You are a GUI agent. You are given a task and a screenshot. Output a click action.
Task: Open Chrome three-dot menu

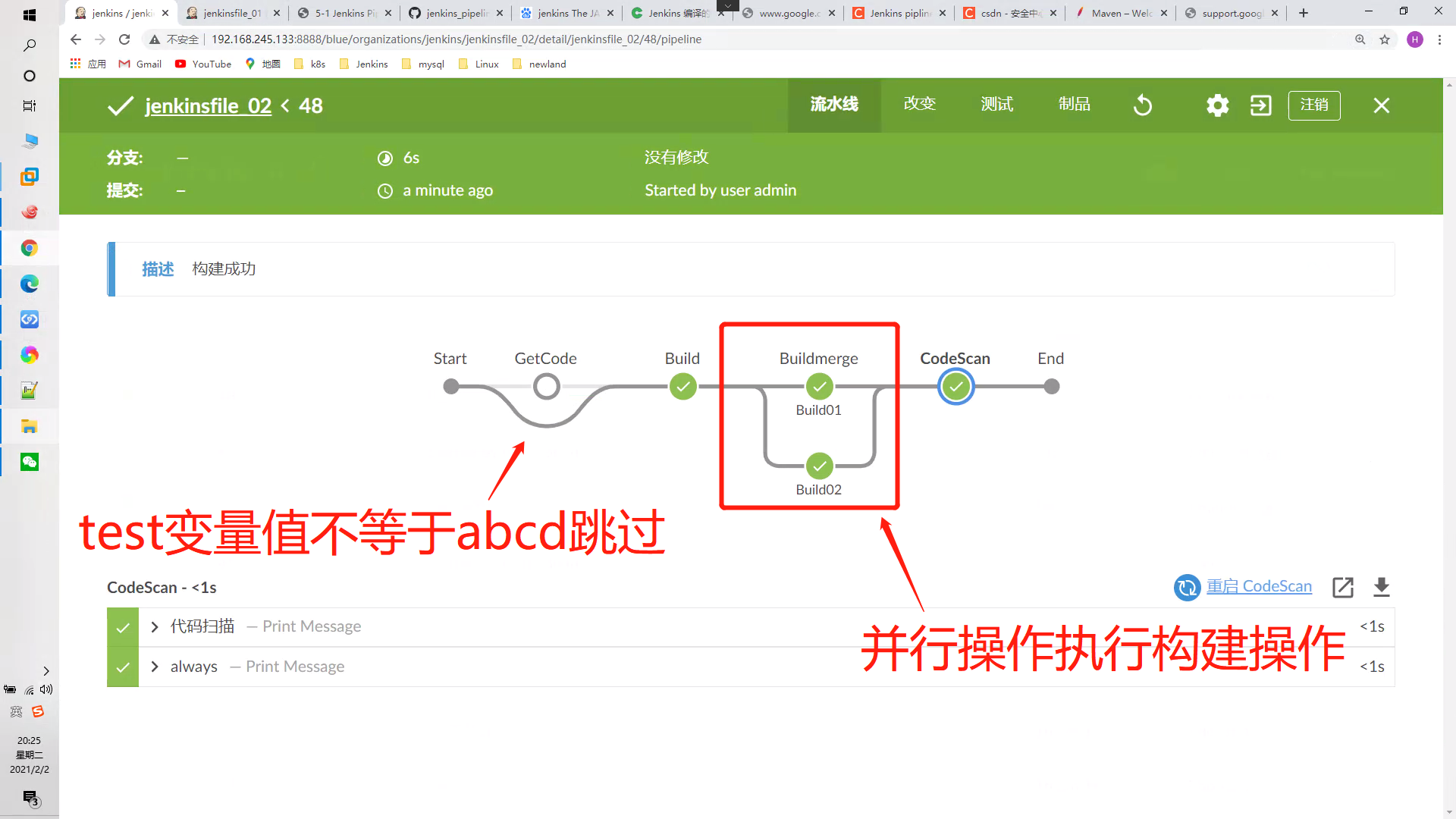click(1439, 39)
